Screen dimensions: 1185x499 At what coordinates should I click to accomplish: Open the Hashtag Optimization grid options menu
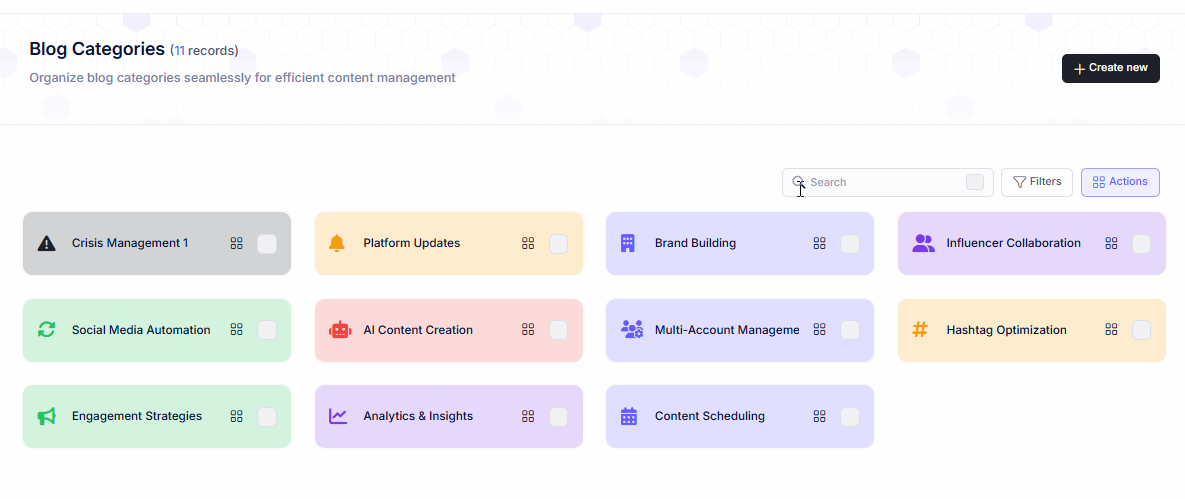pos(1111,330)
